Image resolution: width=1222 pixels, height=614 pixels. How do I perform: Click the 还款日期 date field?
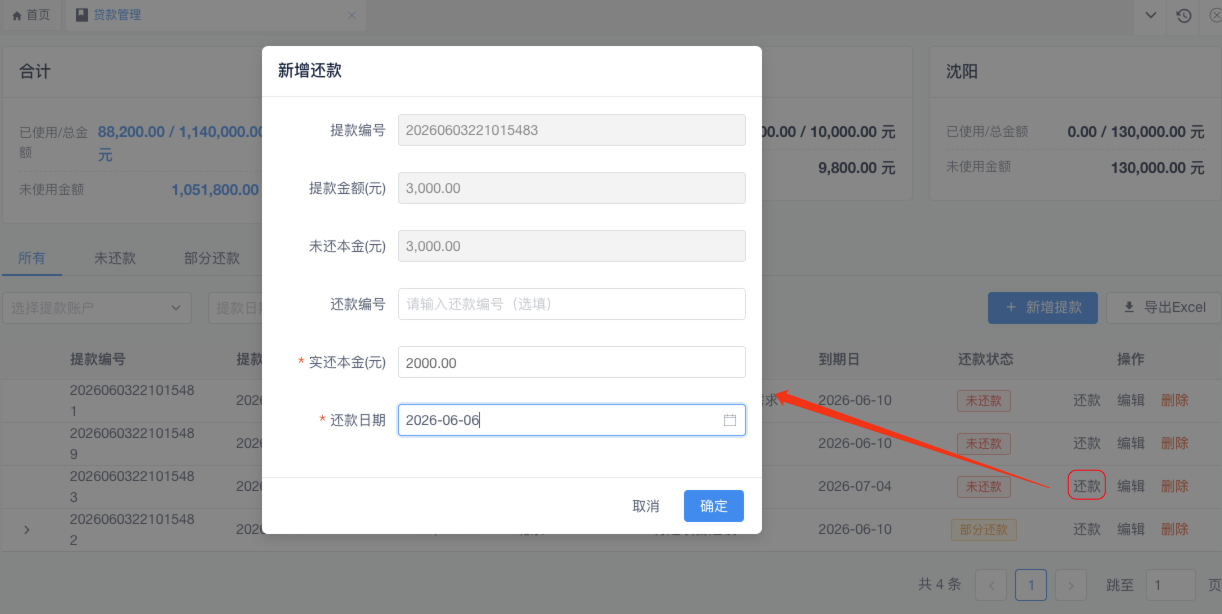pos(572,420)
